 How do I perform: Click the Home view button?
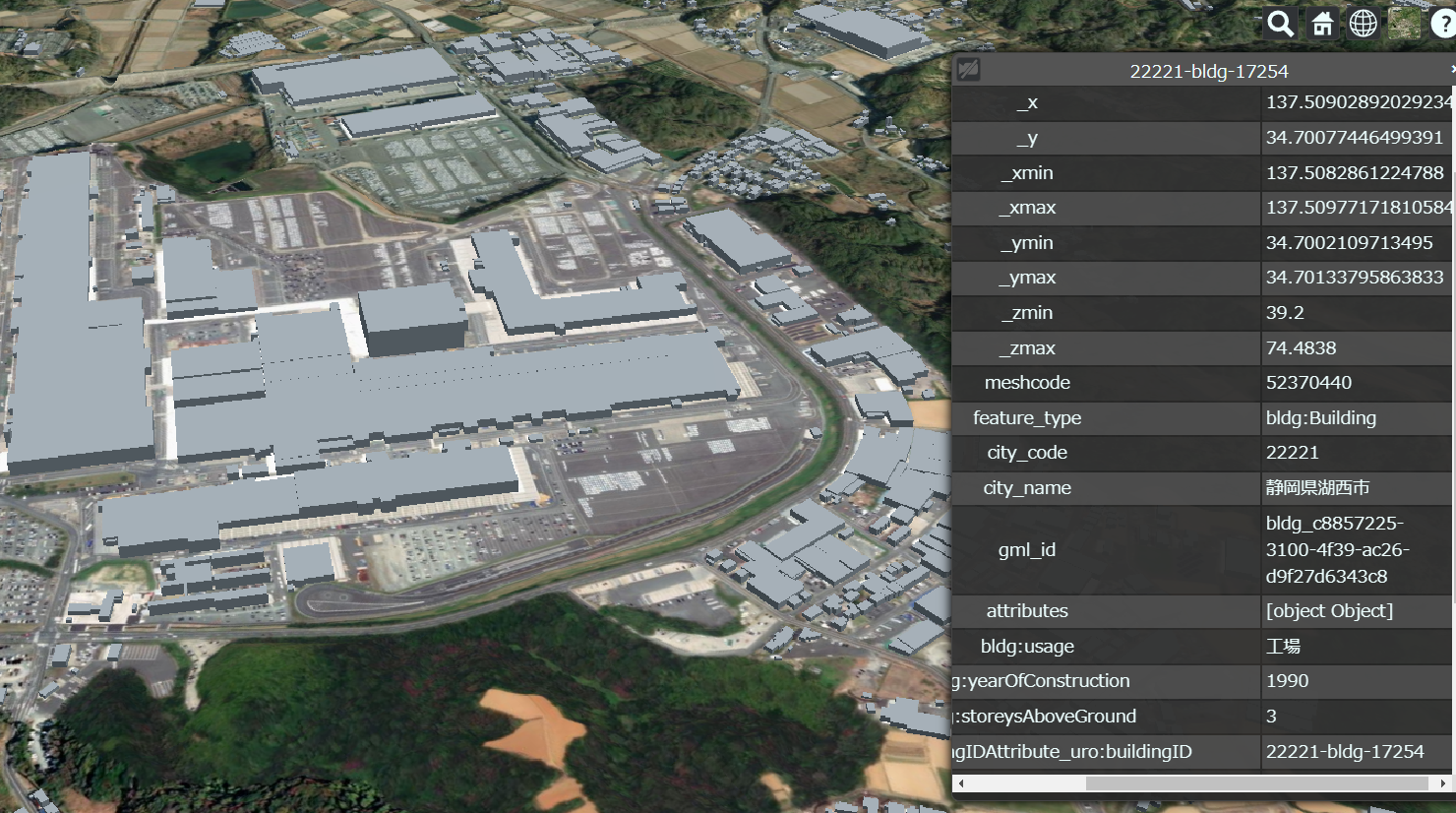click(x=1322, y=24)
